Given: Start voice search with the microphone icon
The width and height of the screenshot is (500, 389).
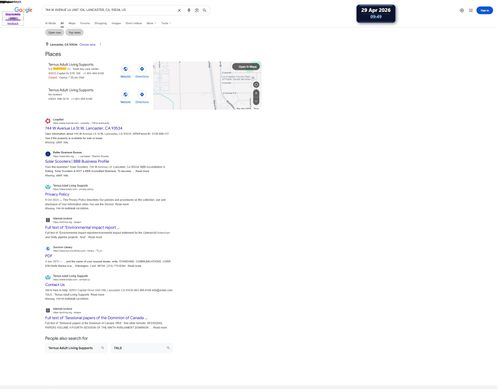Looking at the screenshot, I should [189, 10].
